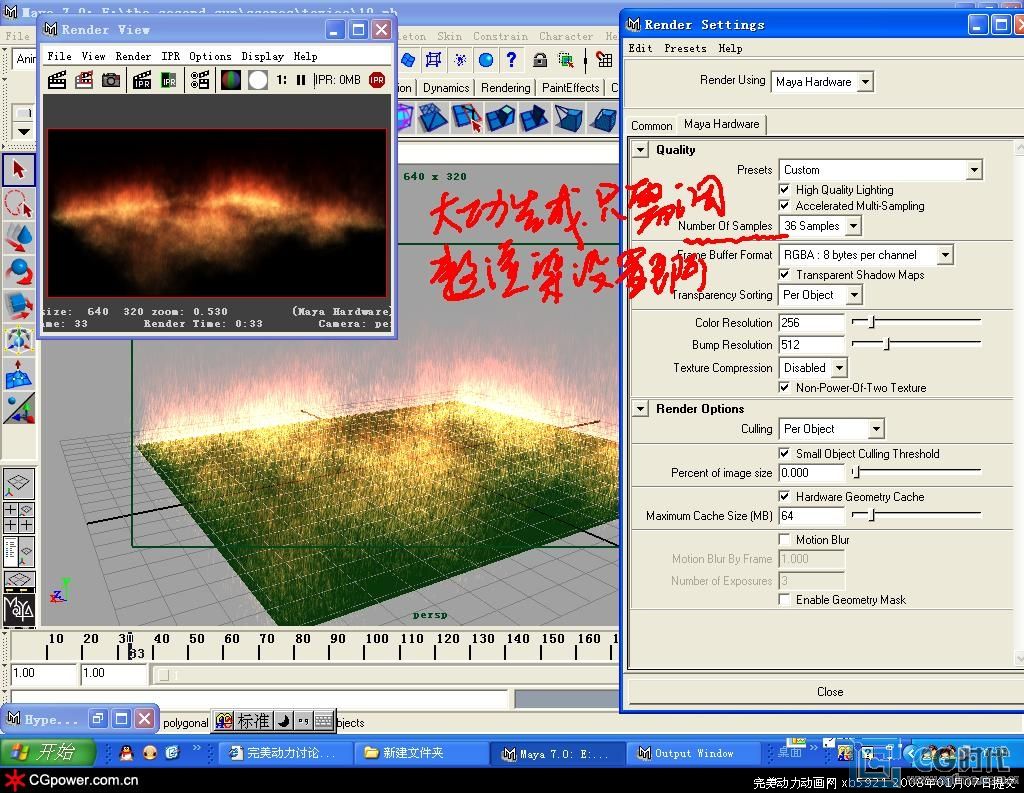1024x793 pixels.
Task: Open the Render Using dropdown
Action: click(822, 82)
